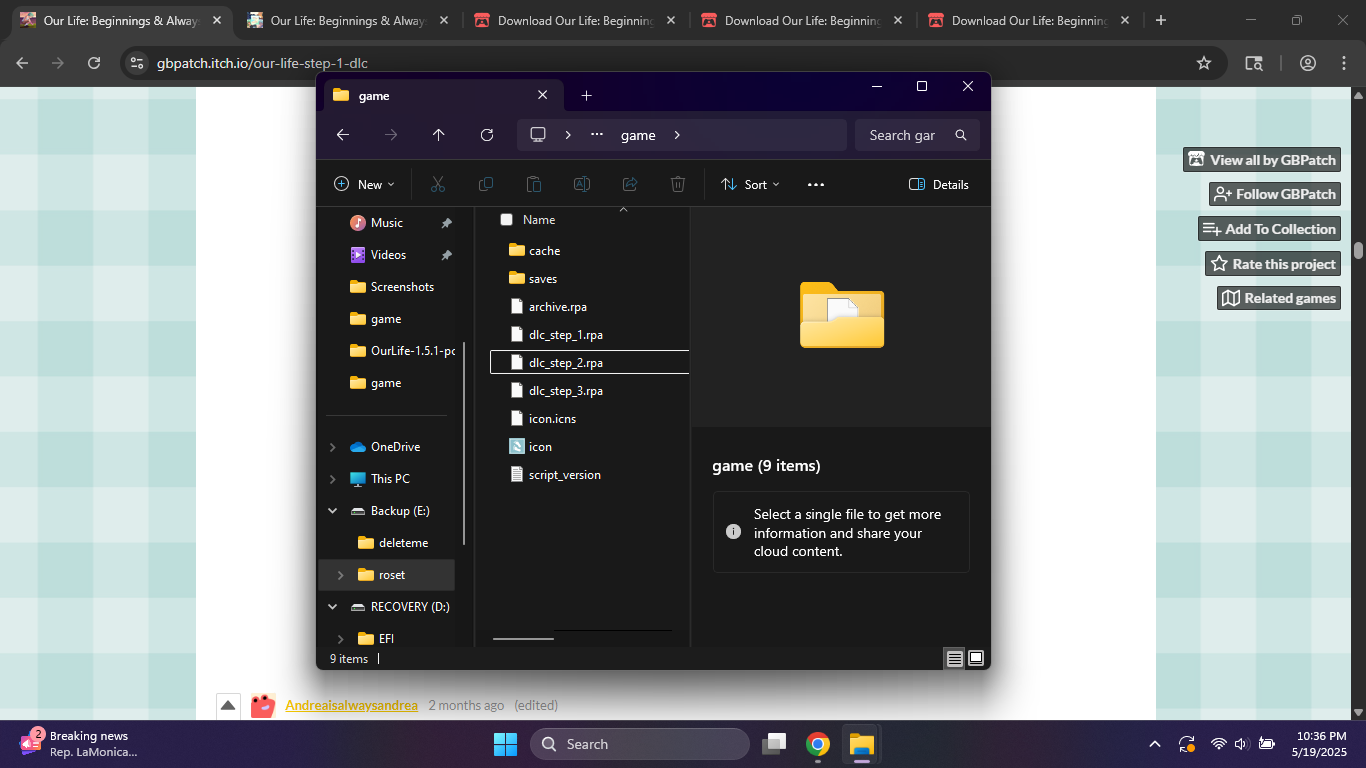Open the See more ellipsis menu
The height and width of the screenshot is (768, 1366).
[x=815, y=184]
